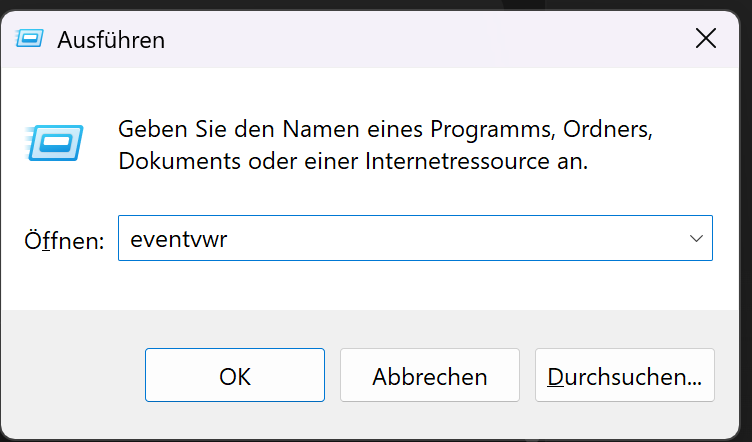Click the "eventvwr" text in Öffnen field
Image resolution: width=752 pixels, height=442 pixels.
click(172, 240)
